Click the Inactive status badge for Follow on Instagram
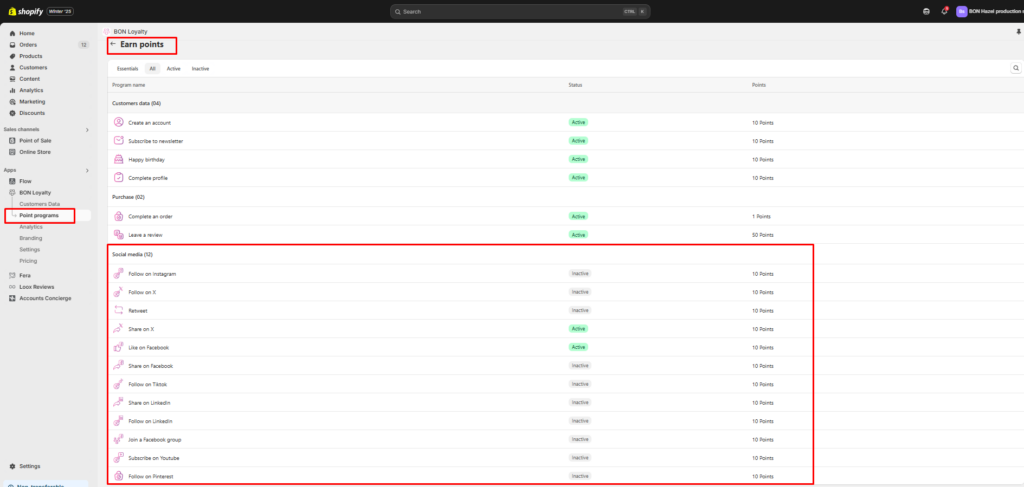The image size is (1024, 487). tap(580, 273)
